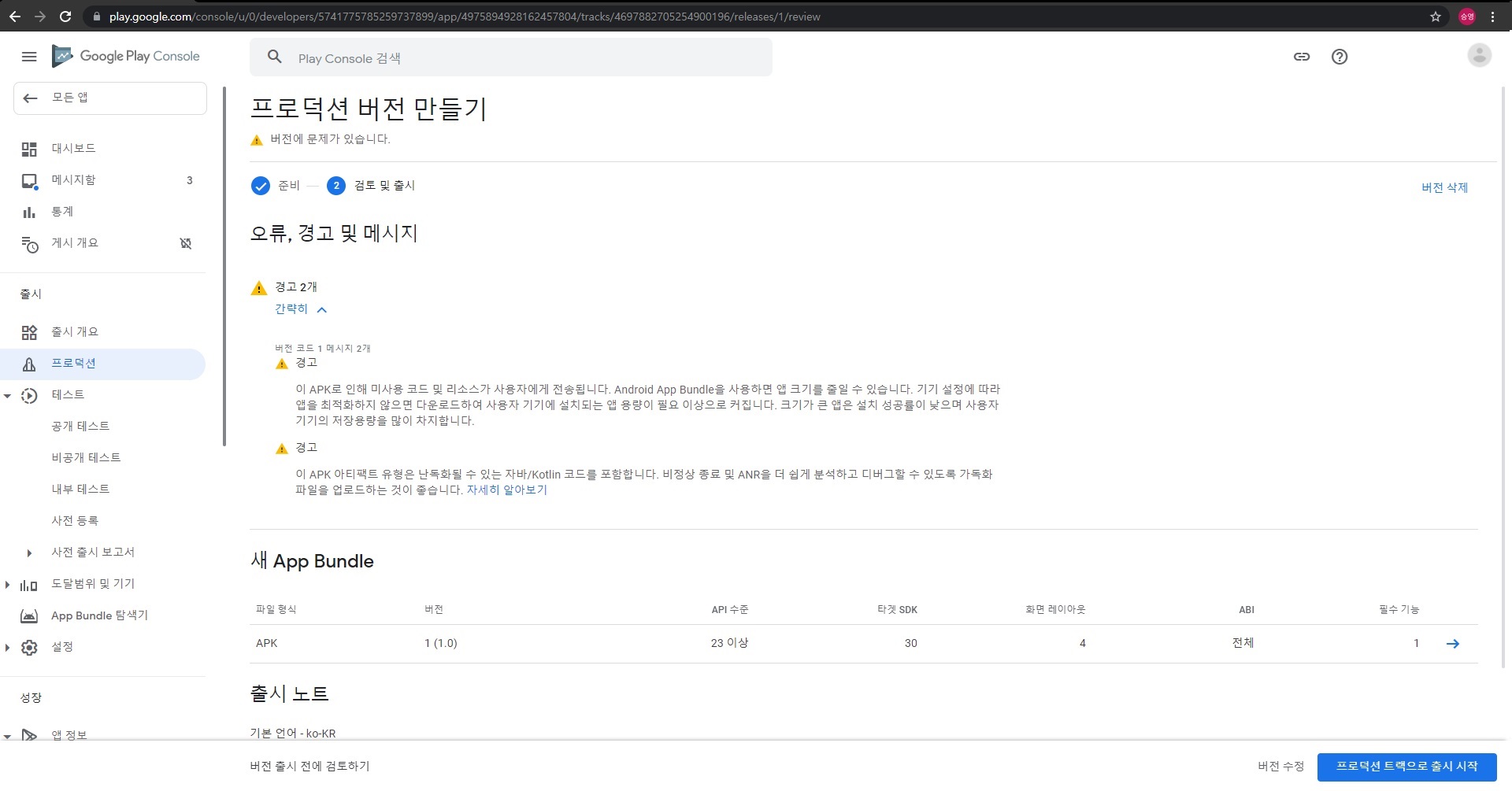The height and width of the screenshot is (791, 1512).
Task: Click the 메시지함 inbox icon
Action: point(29,181)
